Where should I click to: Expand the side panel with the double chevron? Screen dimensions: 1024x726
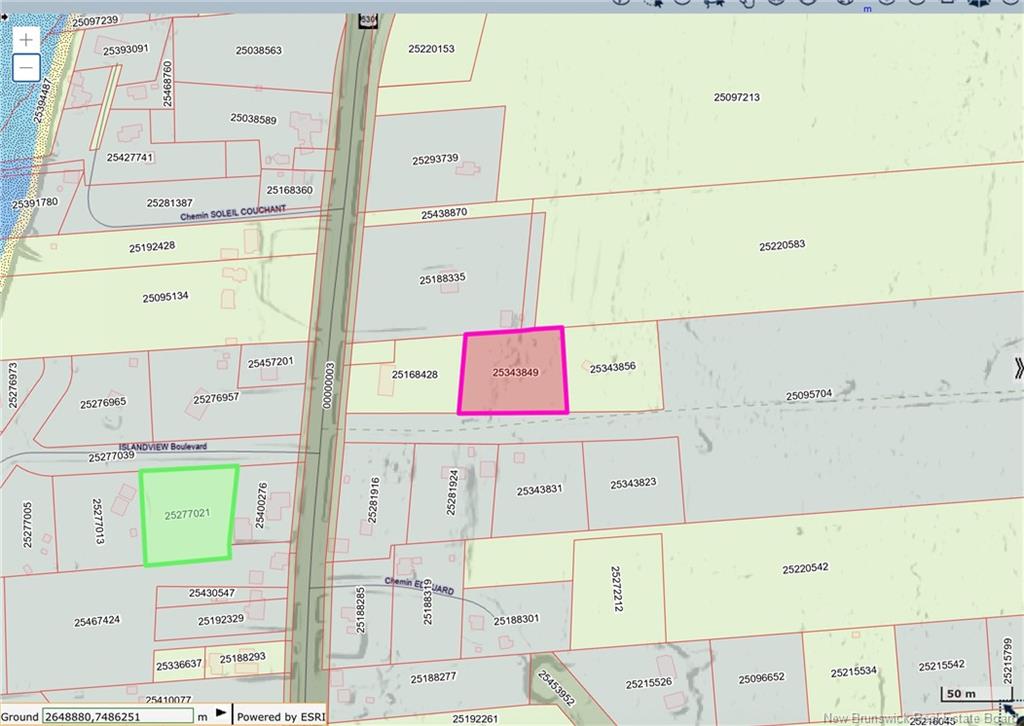pos(1018,368)
